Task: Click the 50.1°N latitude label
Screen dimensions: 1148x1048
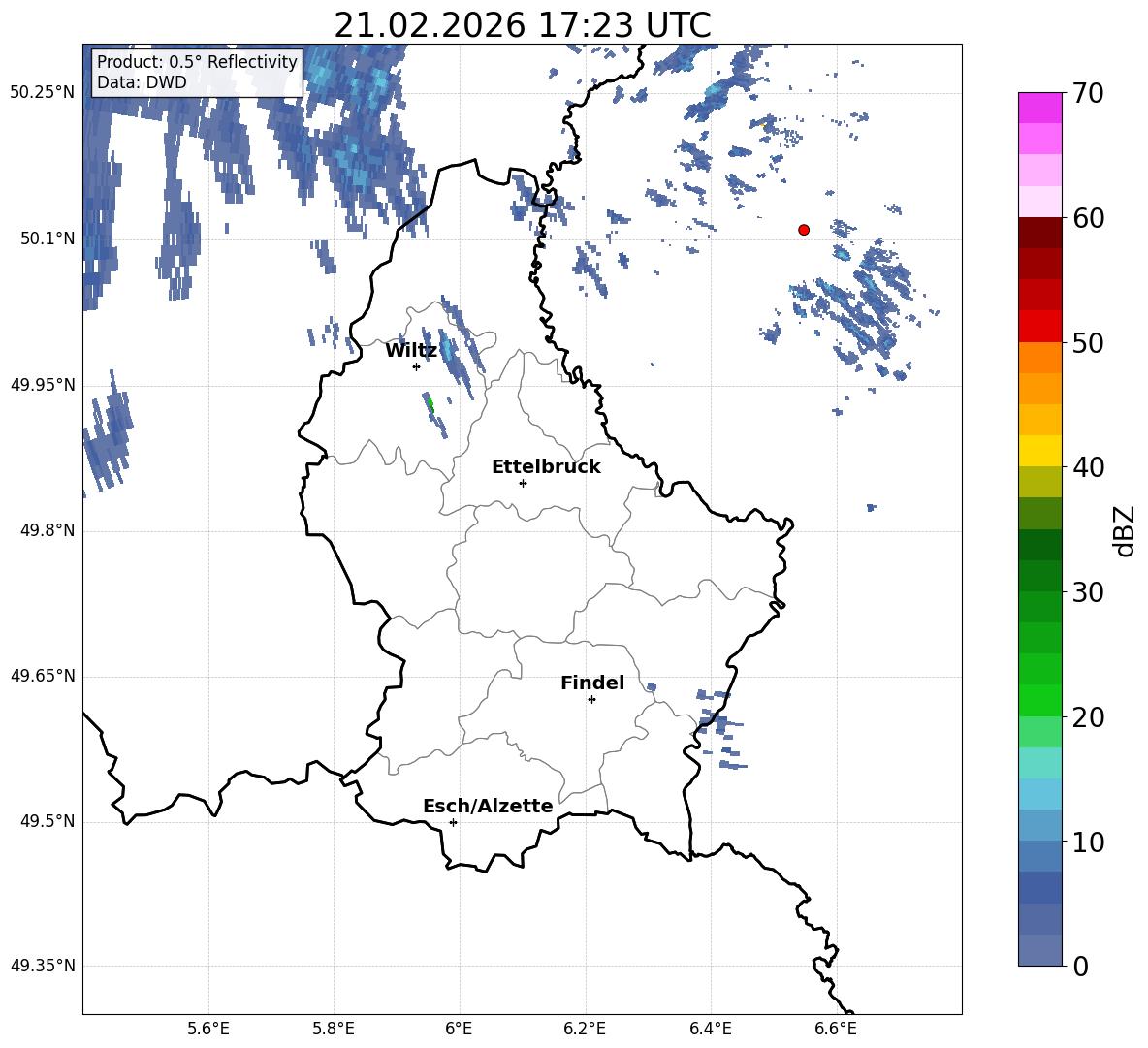Action: [48, 238]
